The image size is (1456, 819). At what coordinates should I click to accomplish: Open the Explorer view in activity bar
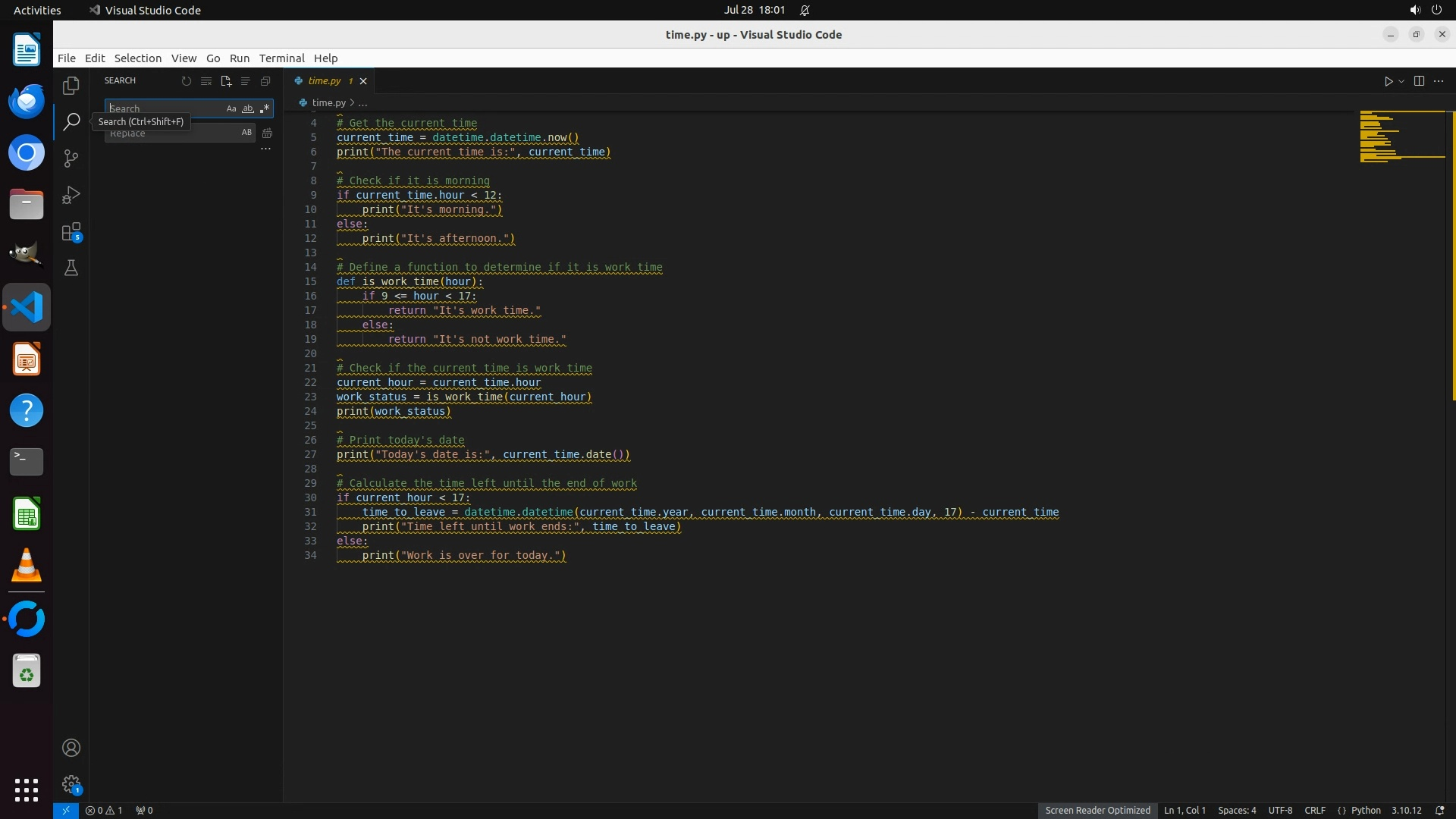point(71,86)
